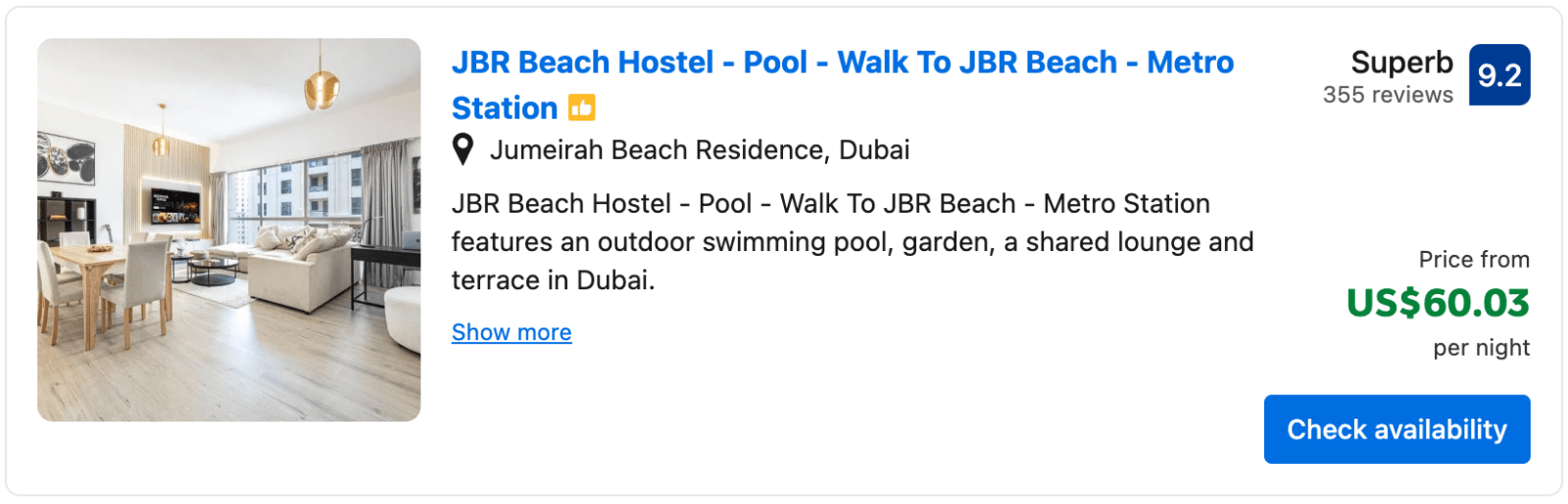Click the framed wall art in photo
The width and height of the screenshot is (1568, 504).
[66, 157]
